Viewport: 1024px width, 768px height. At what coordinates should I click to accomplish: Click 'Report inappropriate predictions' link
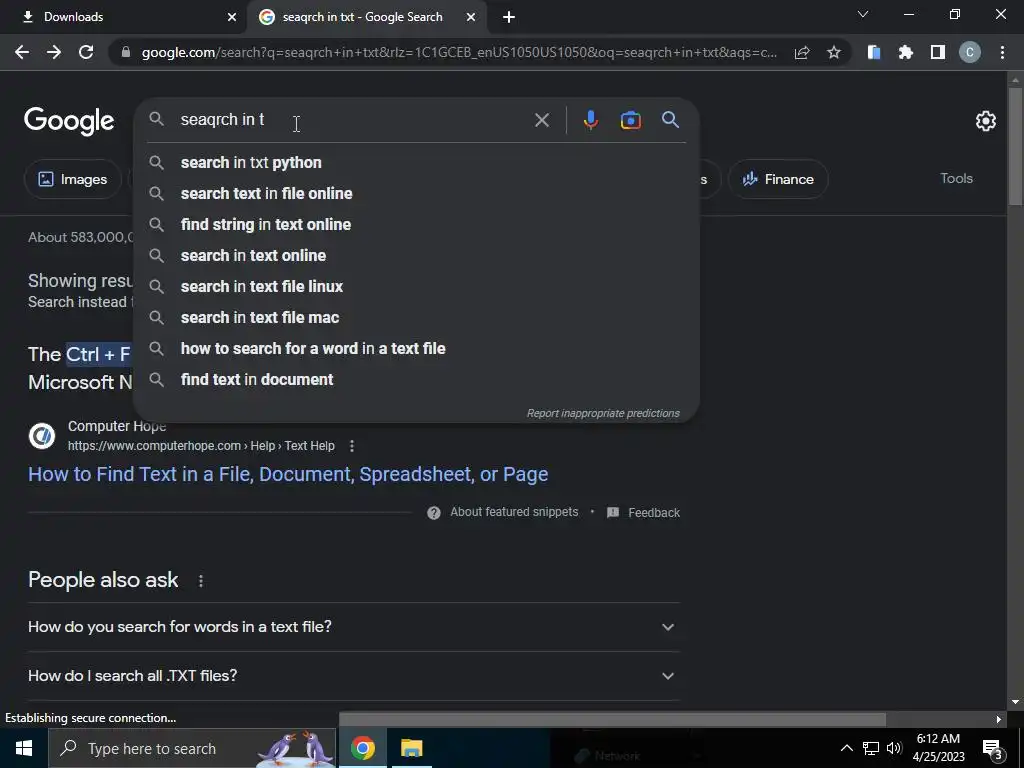[603, 413]
